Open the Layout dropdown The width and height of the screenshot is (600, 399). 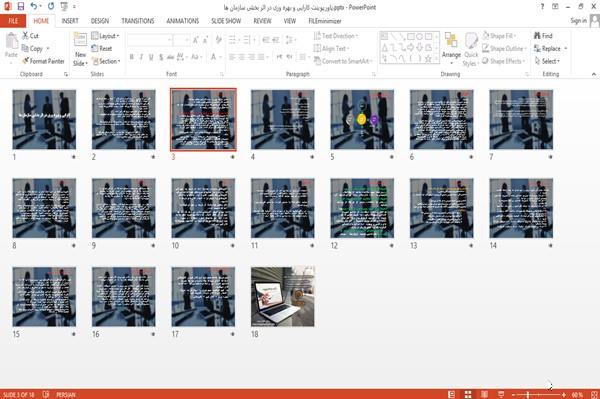[105, 36]
